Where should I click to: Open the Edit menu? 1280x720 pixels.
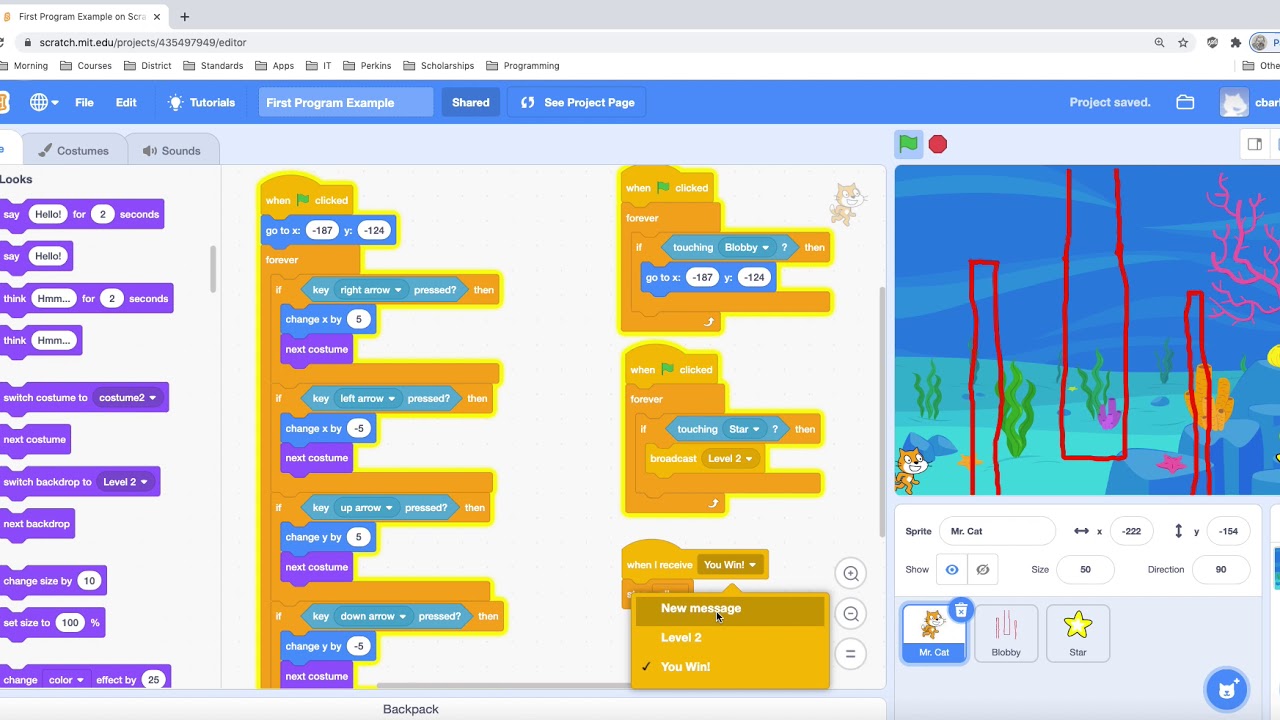pos(126,102)
